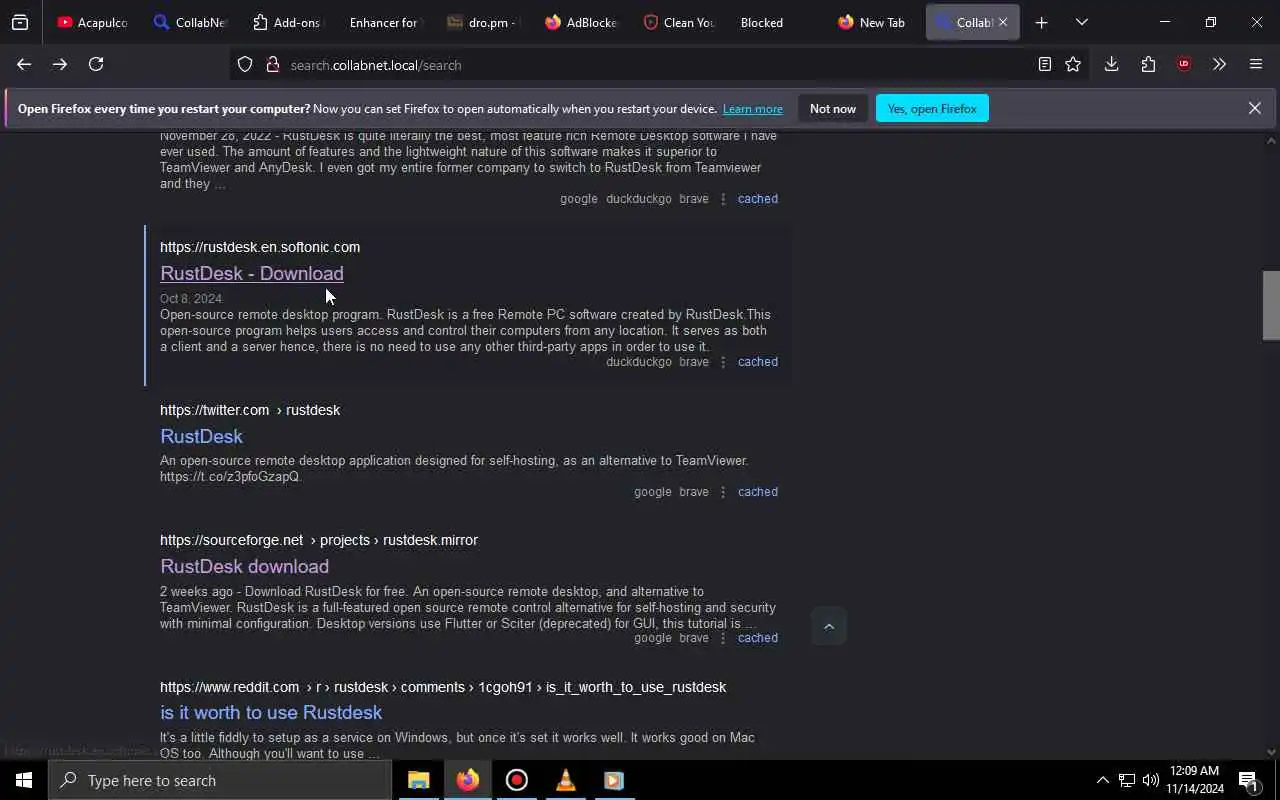Open a new tab with plus button

click(1041, 22)
